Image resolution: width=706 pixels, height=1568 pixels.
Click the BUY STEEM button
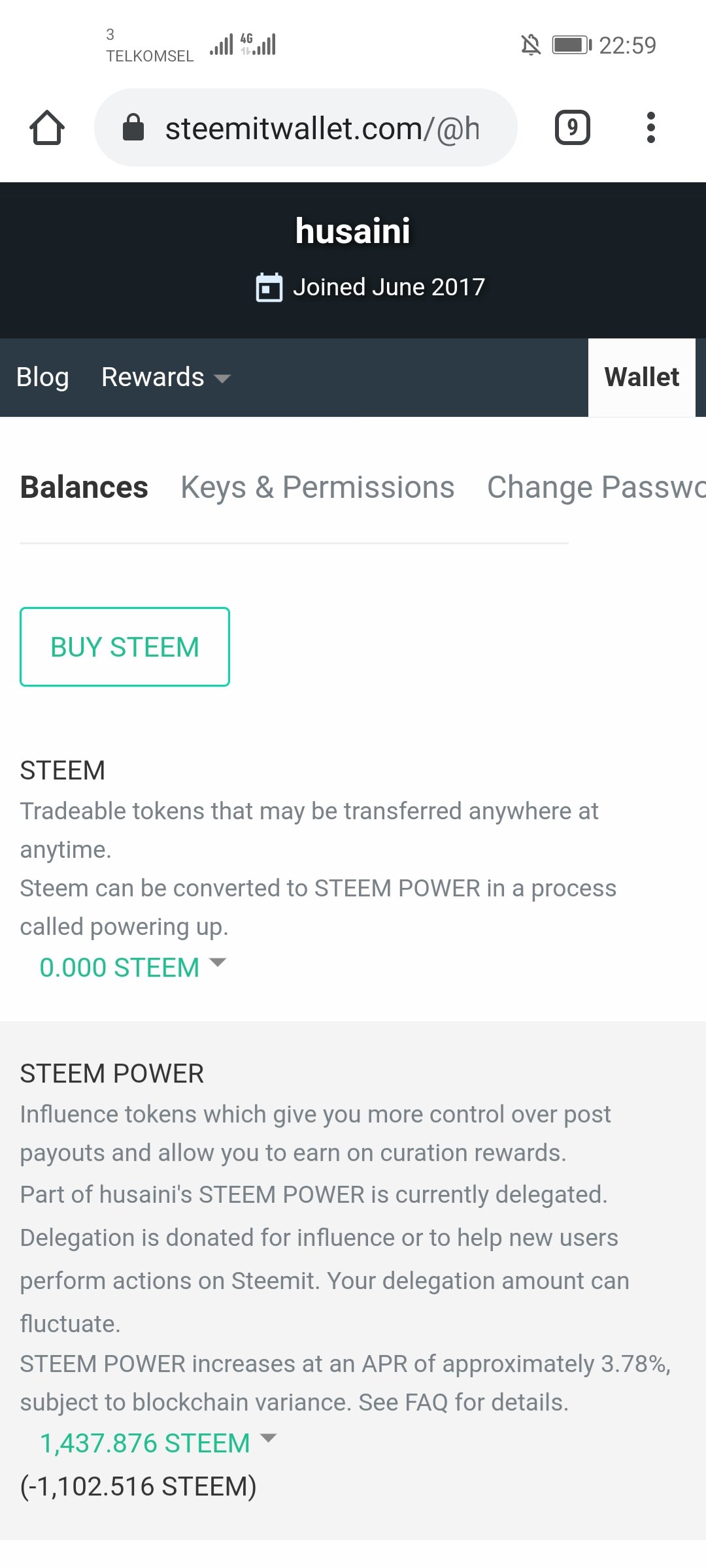pos(125,647)
